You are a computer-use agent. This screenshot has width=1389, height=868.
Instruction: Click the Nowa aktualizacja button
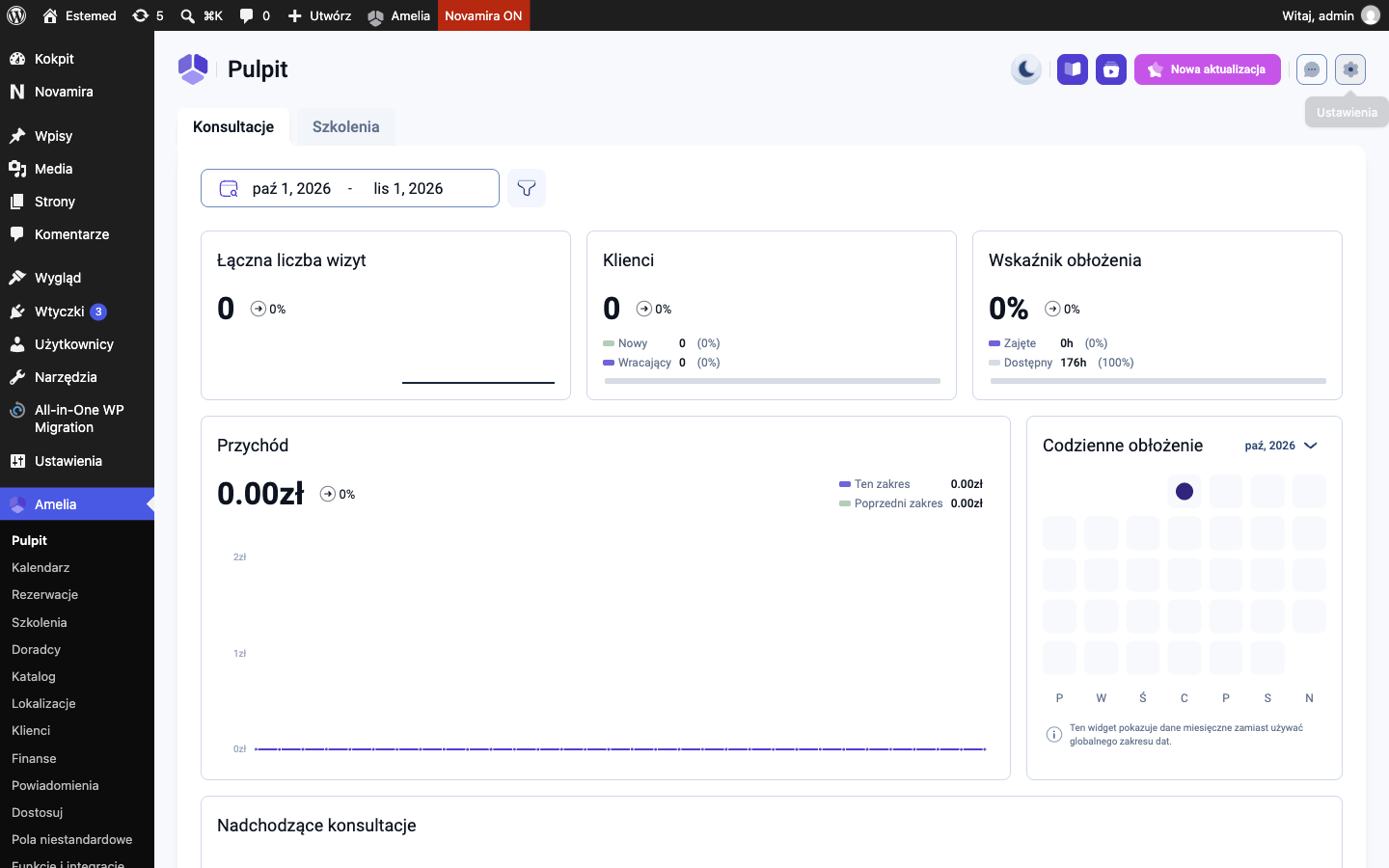click(1208, 69)
